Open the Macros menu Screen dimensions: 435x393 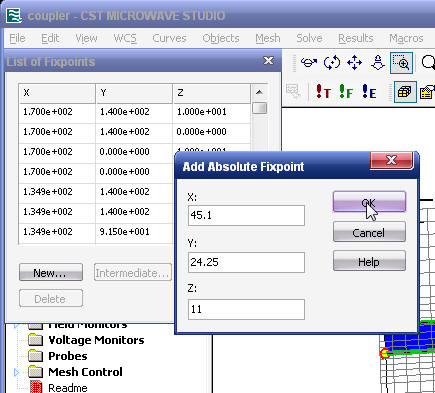tap(406, 38)
